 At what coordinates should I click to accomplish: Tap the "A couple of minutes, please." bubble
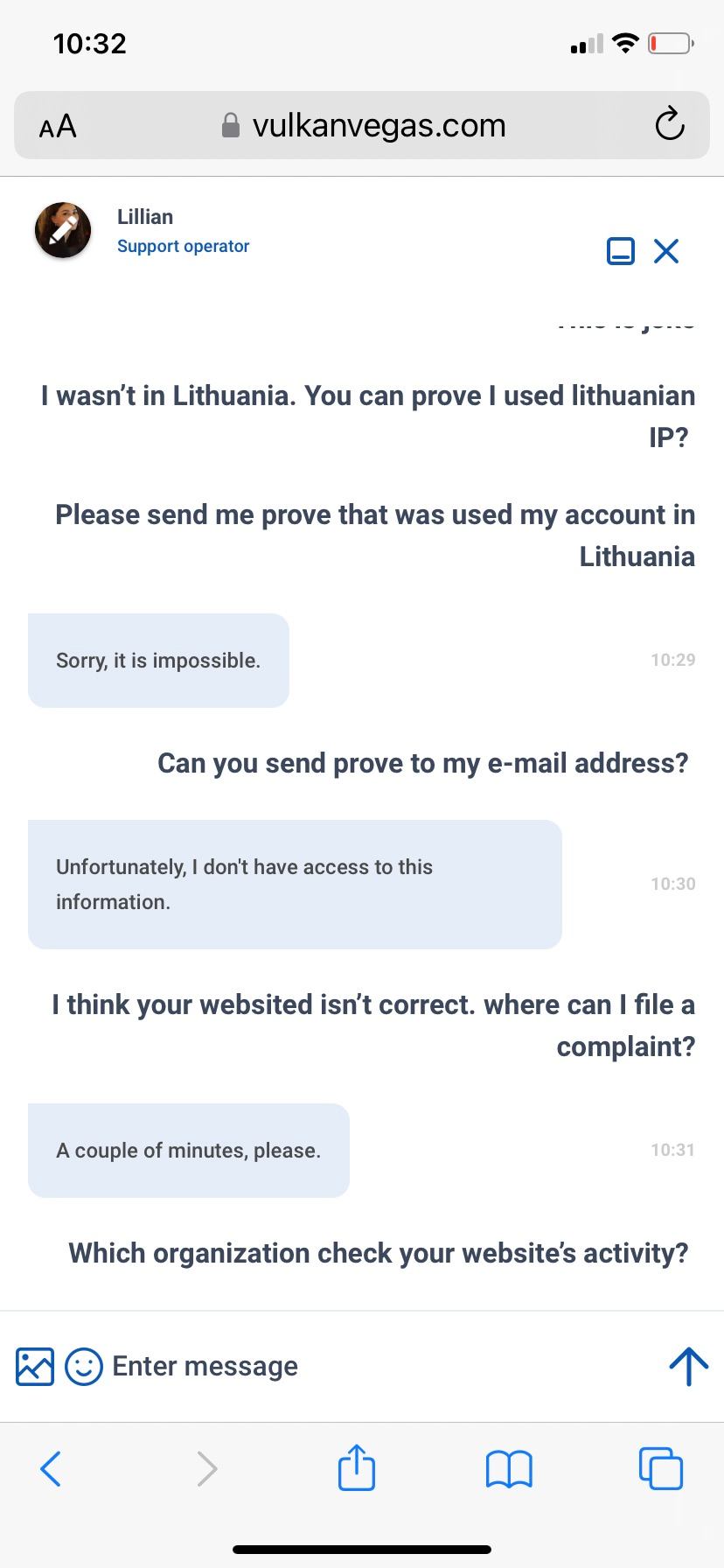[189, 1151]
